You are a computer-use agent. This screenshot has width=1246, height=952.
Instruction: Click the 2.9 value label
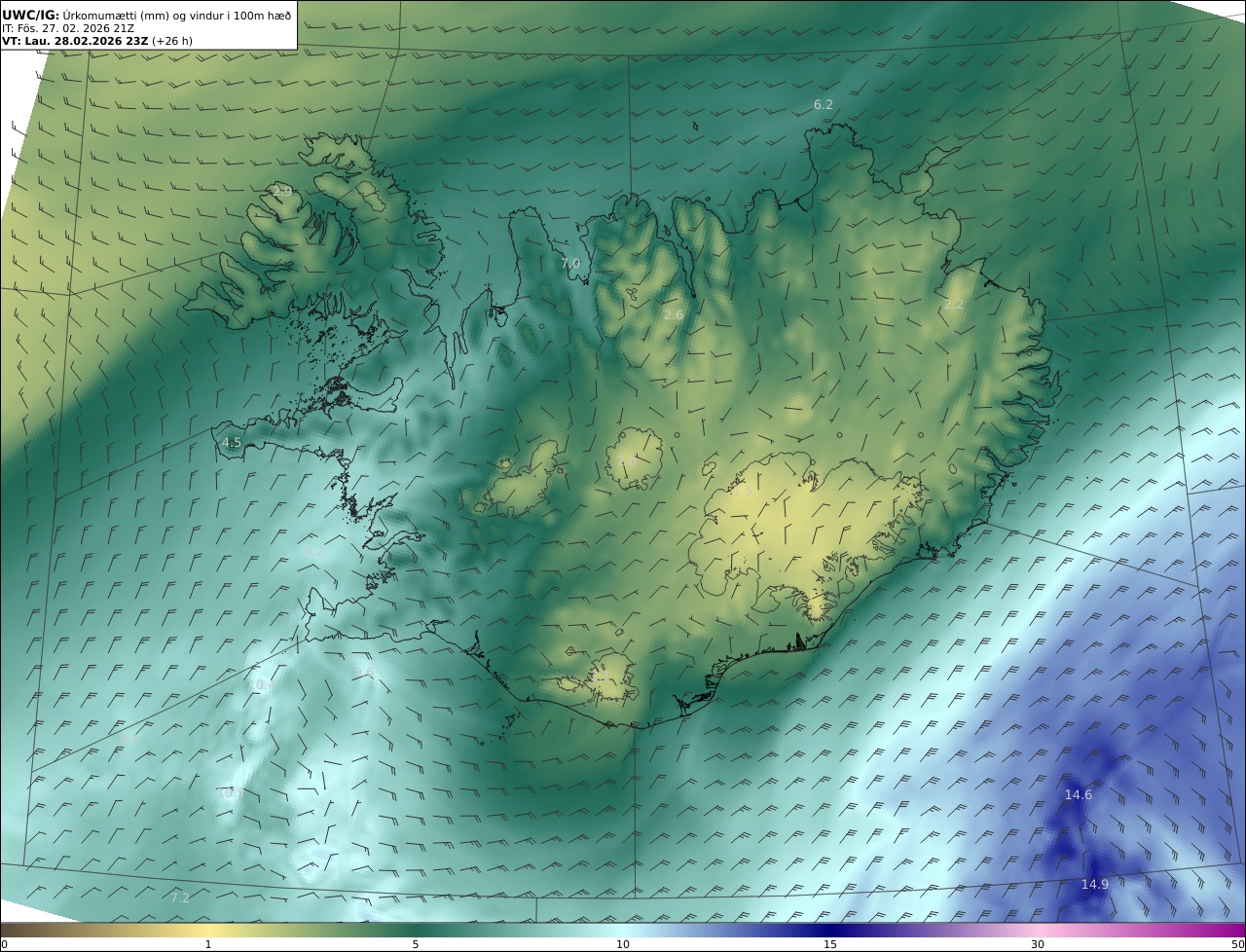(x=282, y=191)
